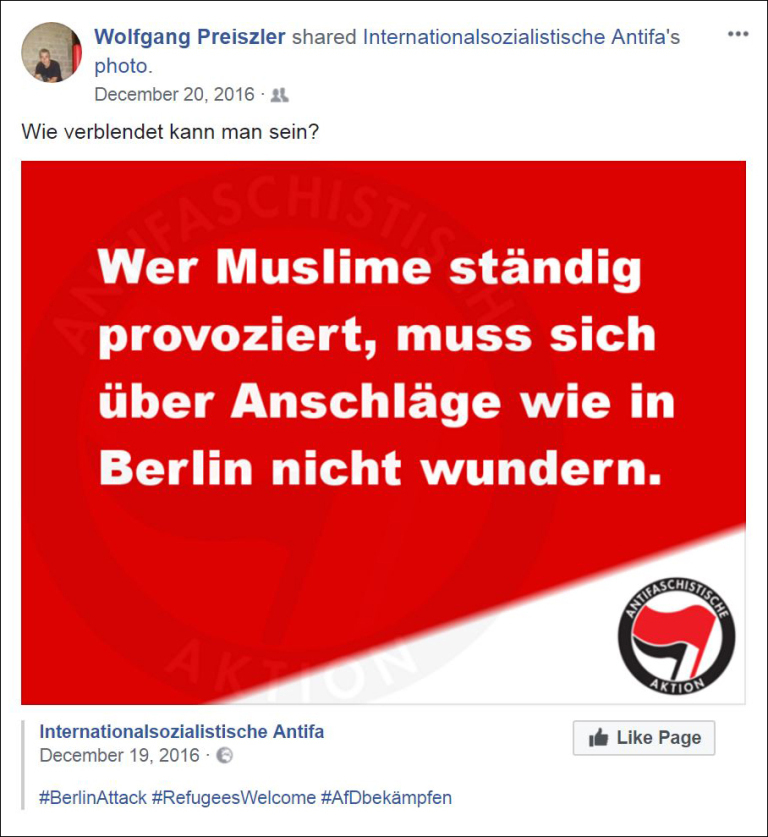
Task: Open the Internationalsozialistische Antifa's link in header
Action: pos(521,37)
